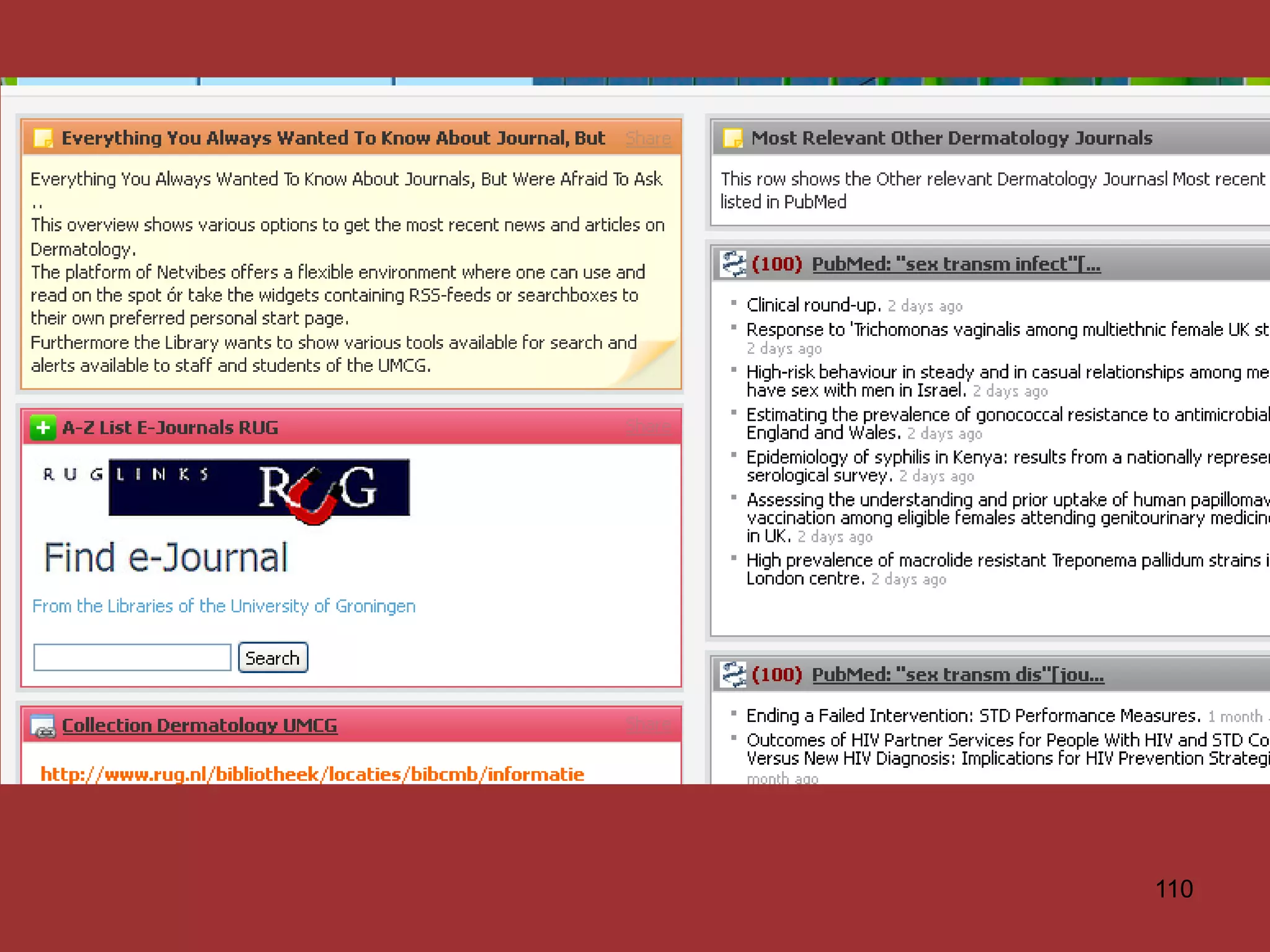Open Ending a Failed Intervention STD article
1270x952 pixels.
[x=974, y=716]
